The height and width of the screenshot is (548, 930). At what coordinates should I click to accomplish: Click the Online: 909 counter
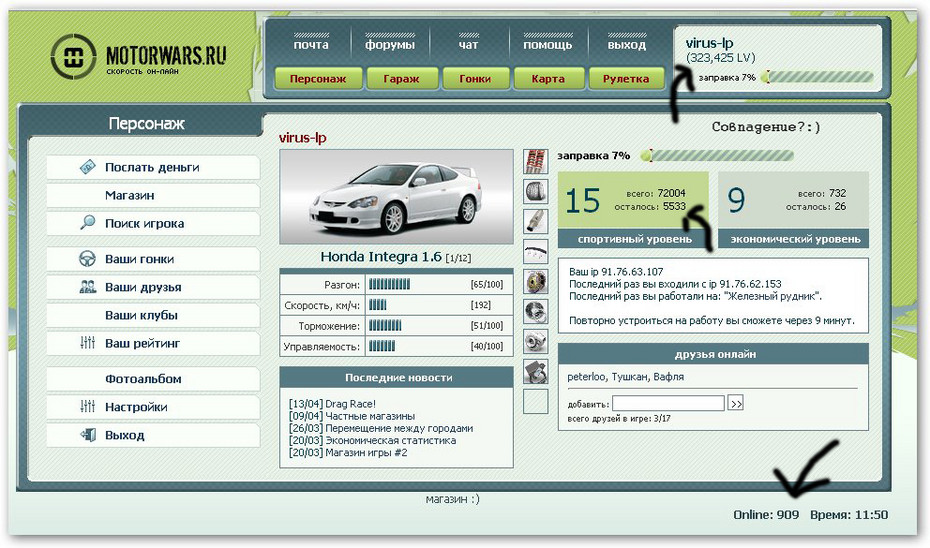click(766, 515)
